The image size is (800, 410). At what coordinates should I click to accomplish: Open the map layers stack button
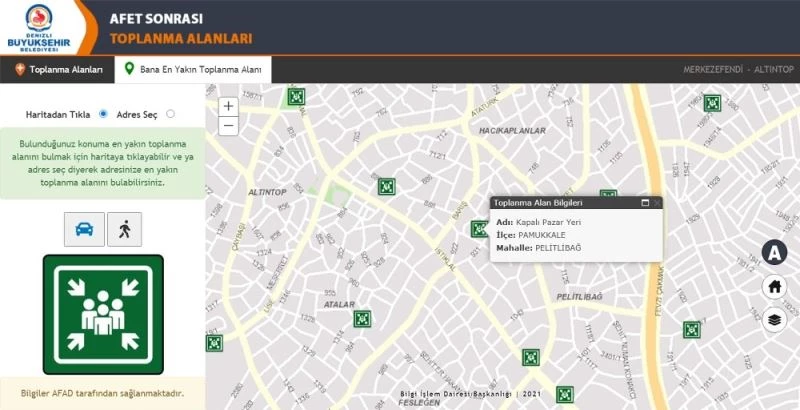point(774,321)
